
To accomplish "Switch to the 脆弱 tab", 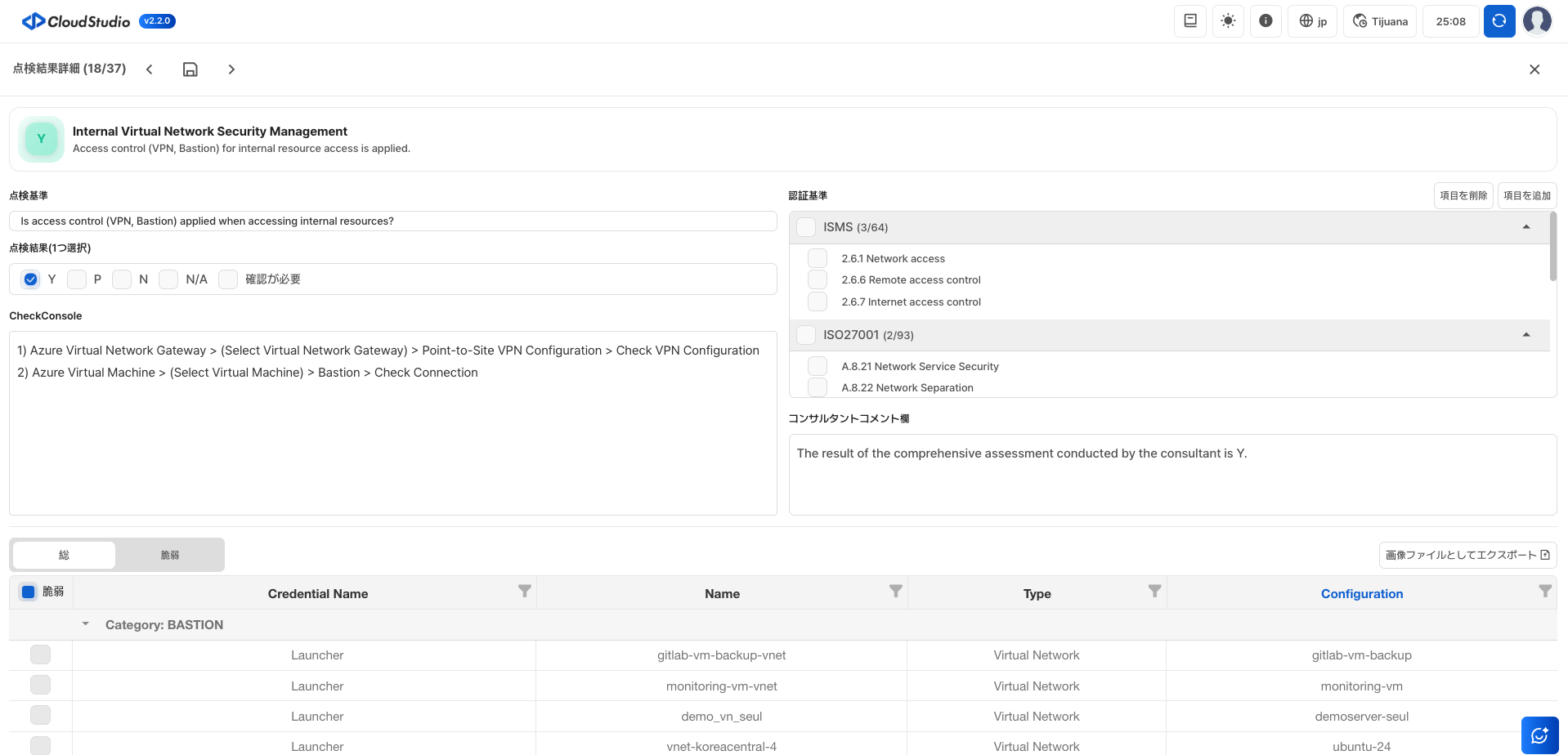I will click(x=169, y=555).
